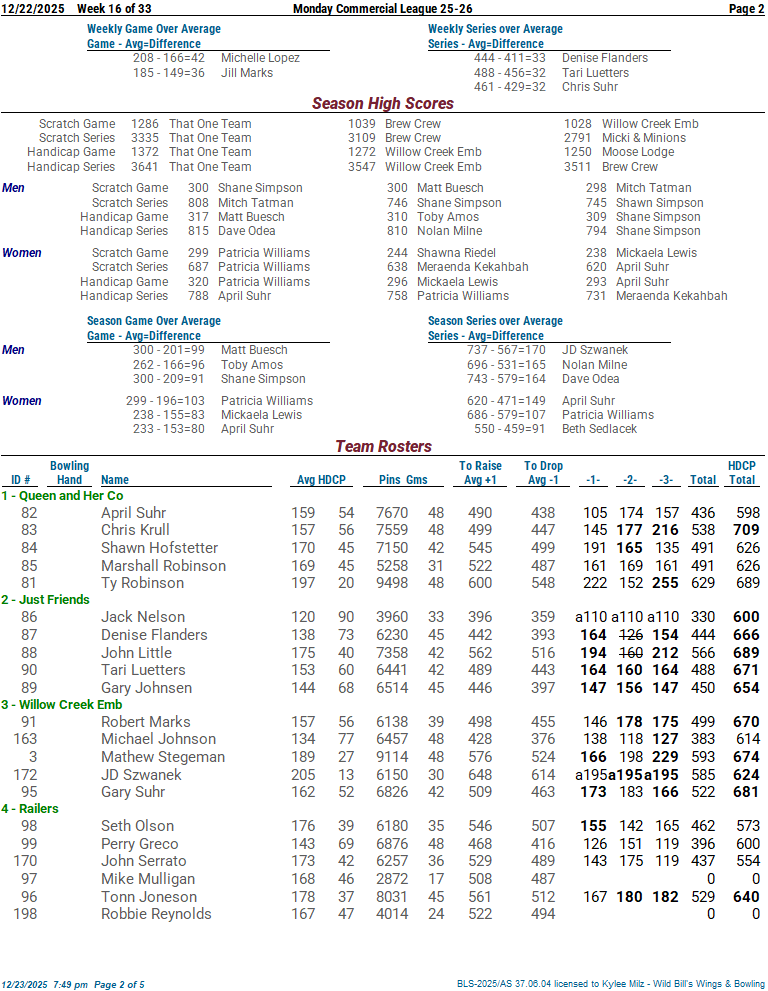768x991 pixels.
Task: Select Michelle Lopez in weekly game list
Action: 260,58
